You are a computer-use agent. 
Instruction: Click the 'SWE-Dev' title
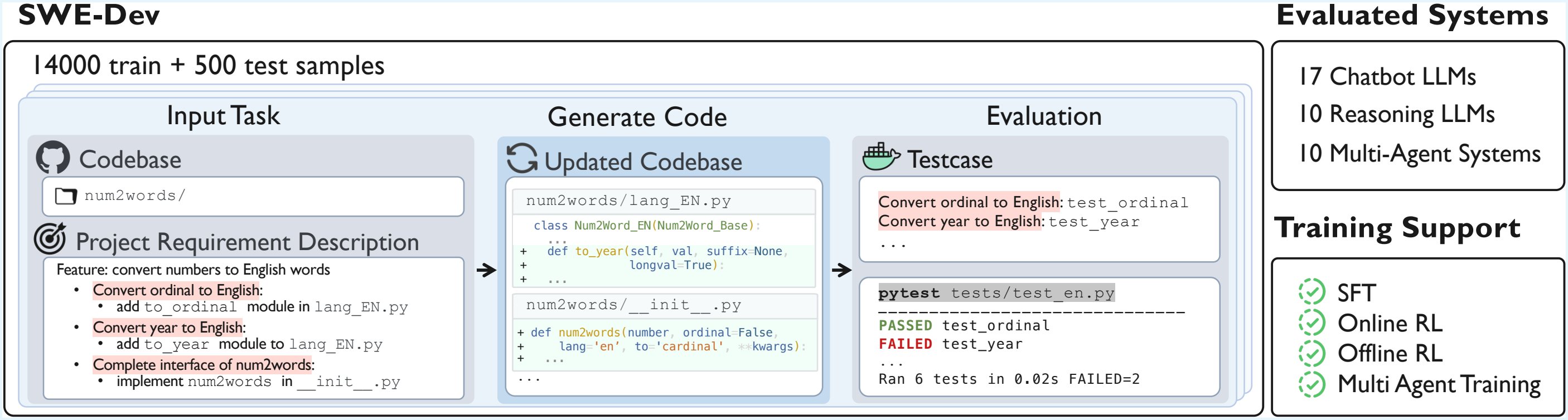(x=89, y=14)
